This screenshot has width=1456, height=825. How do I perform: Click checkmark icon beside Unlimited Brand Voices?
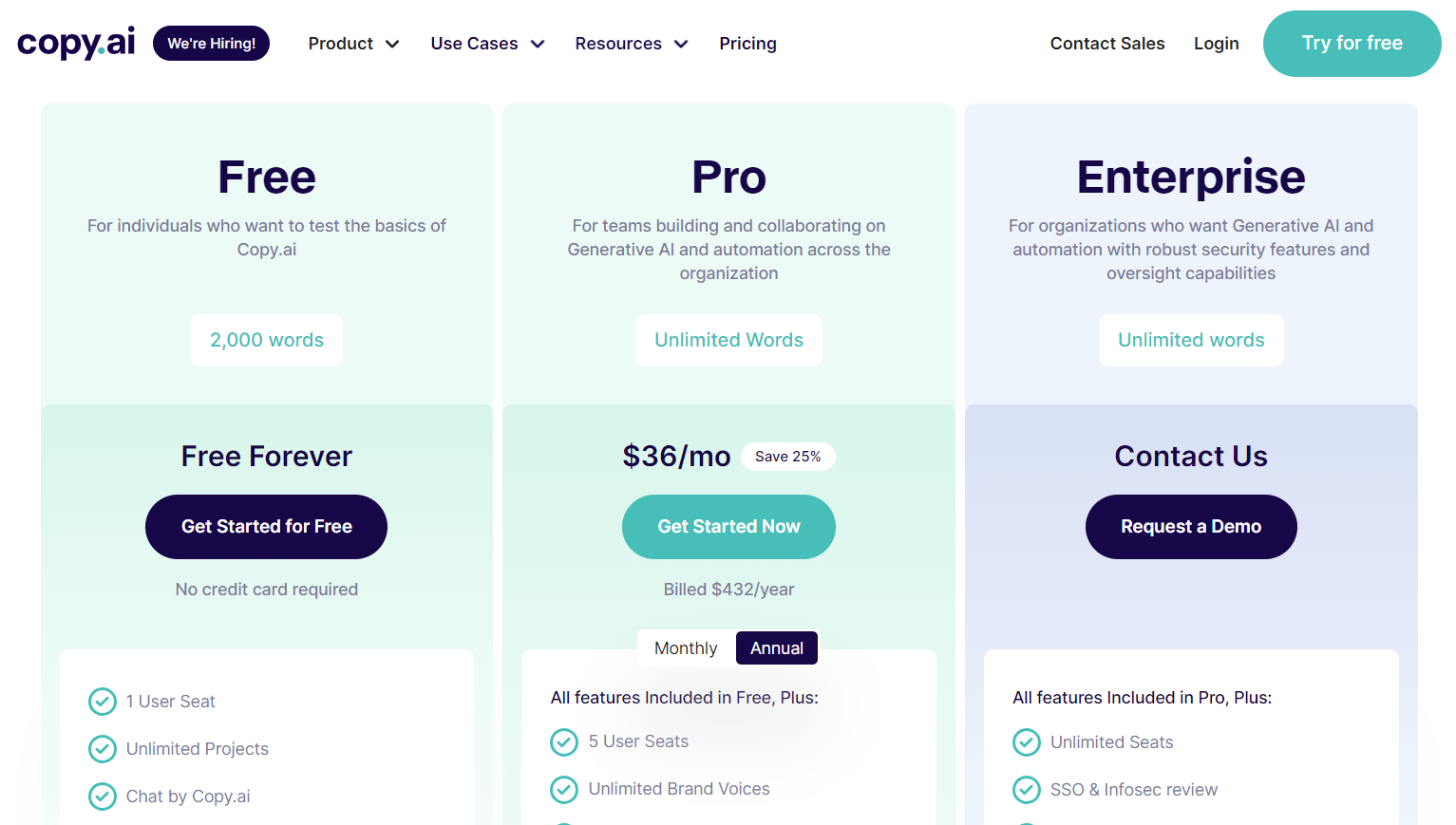point(564,789)
